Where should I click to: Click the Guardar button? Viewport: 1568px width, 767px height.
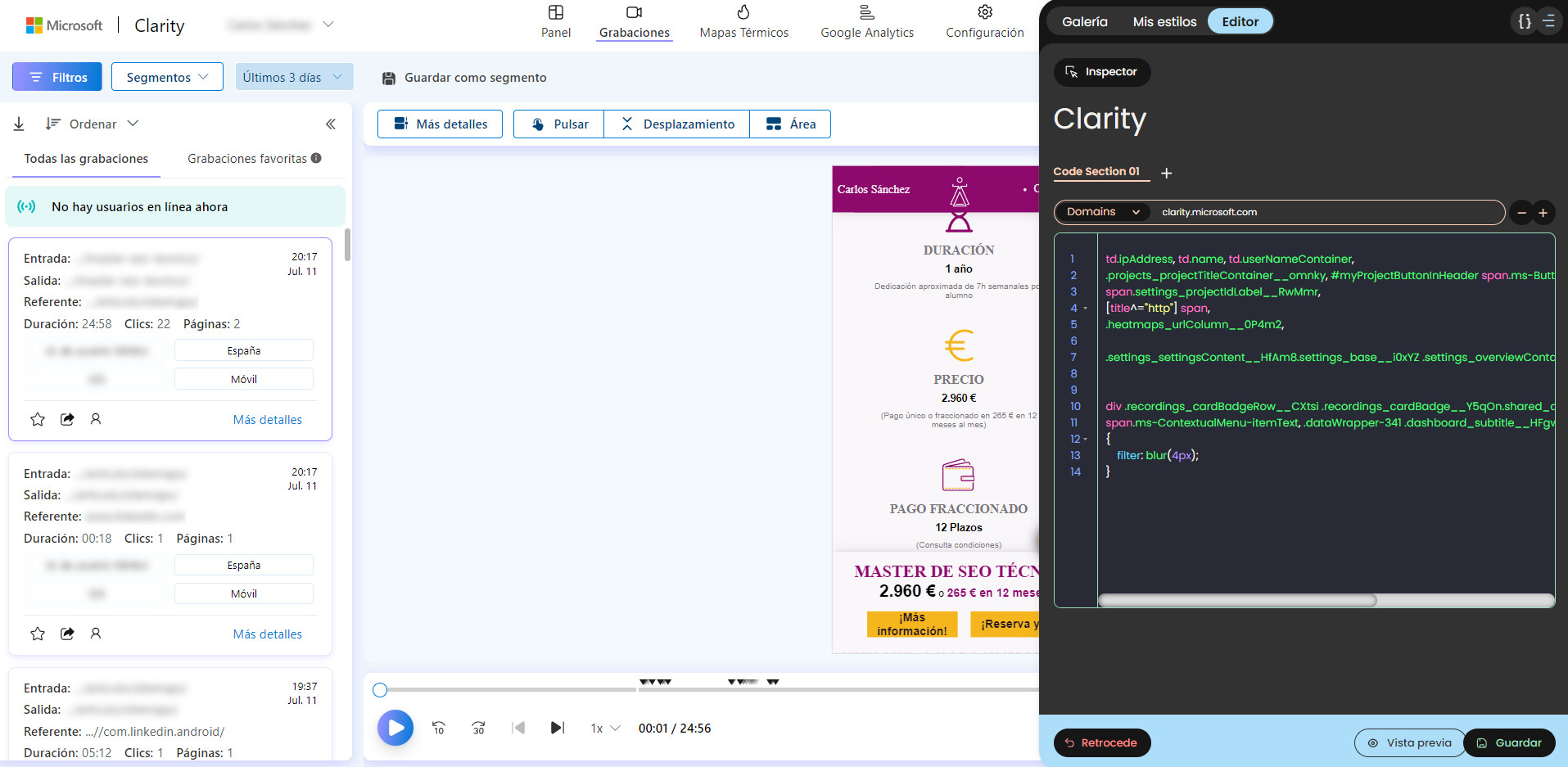tap(1509, 742)
